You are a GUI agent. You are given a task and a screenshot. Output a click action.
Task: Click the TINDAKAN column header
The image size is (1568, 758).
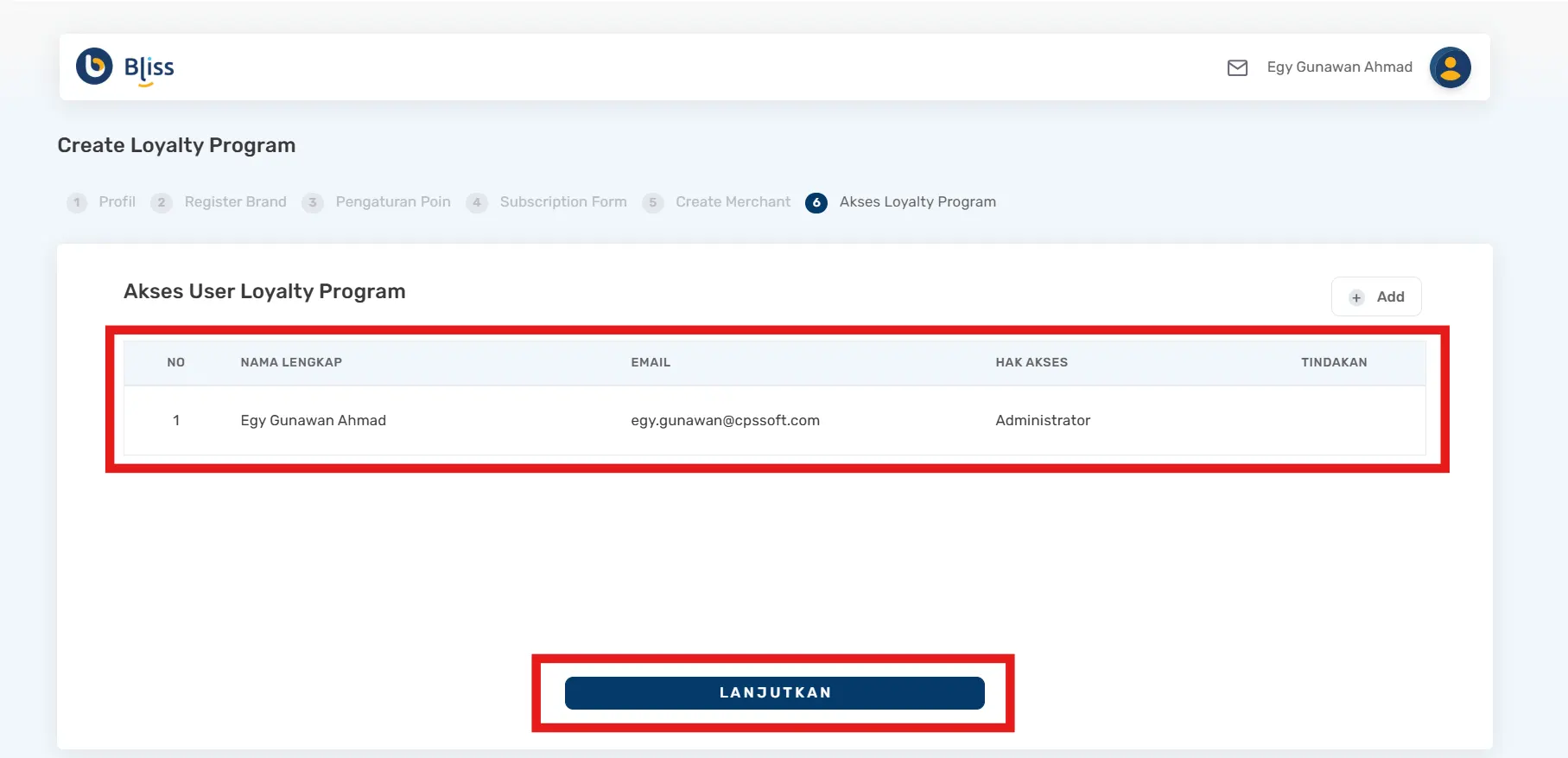(1334, 362)
